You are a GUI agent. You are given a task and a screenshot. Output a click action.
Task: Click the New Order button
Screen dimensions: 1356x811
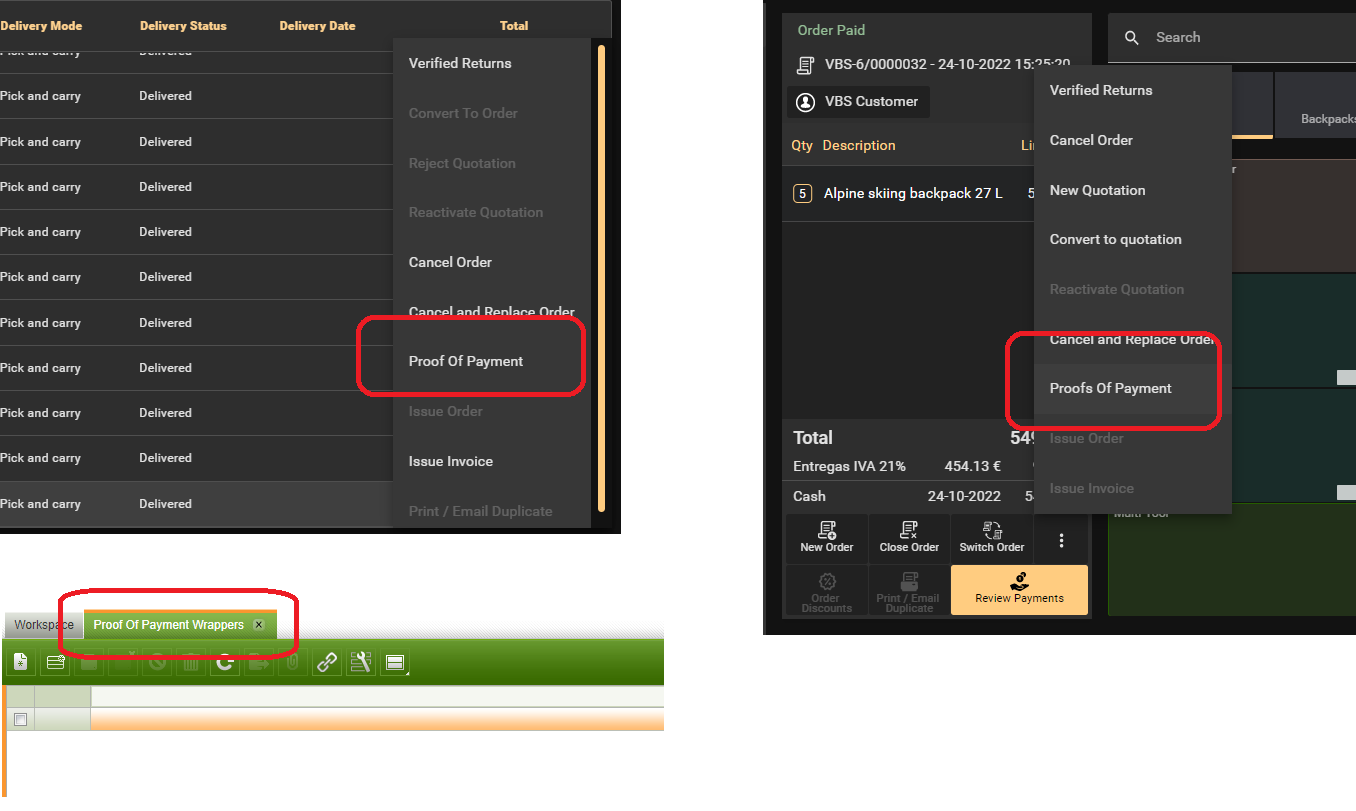point(827,537)
